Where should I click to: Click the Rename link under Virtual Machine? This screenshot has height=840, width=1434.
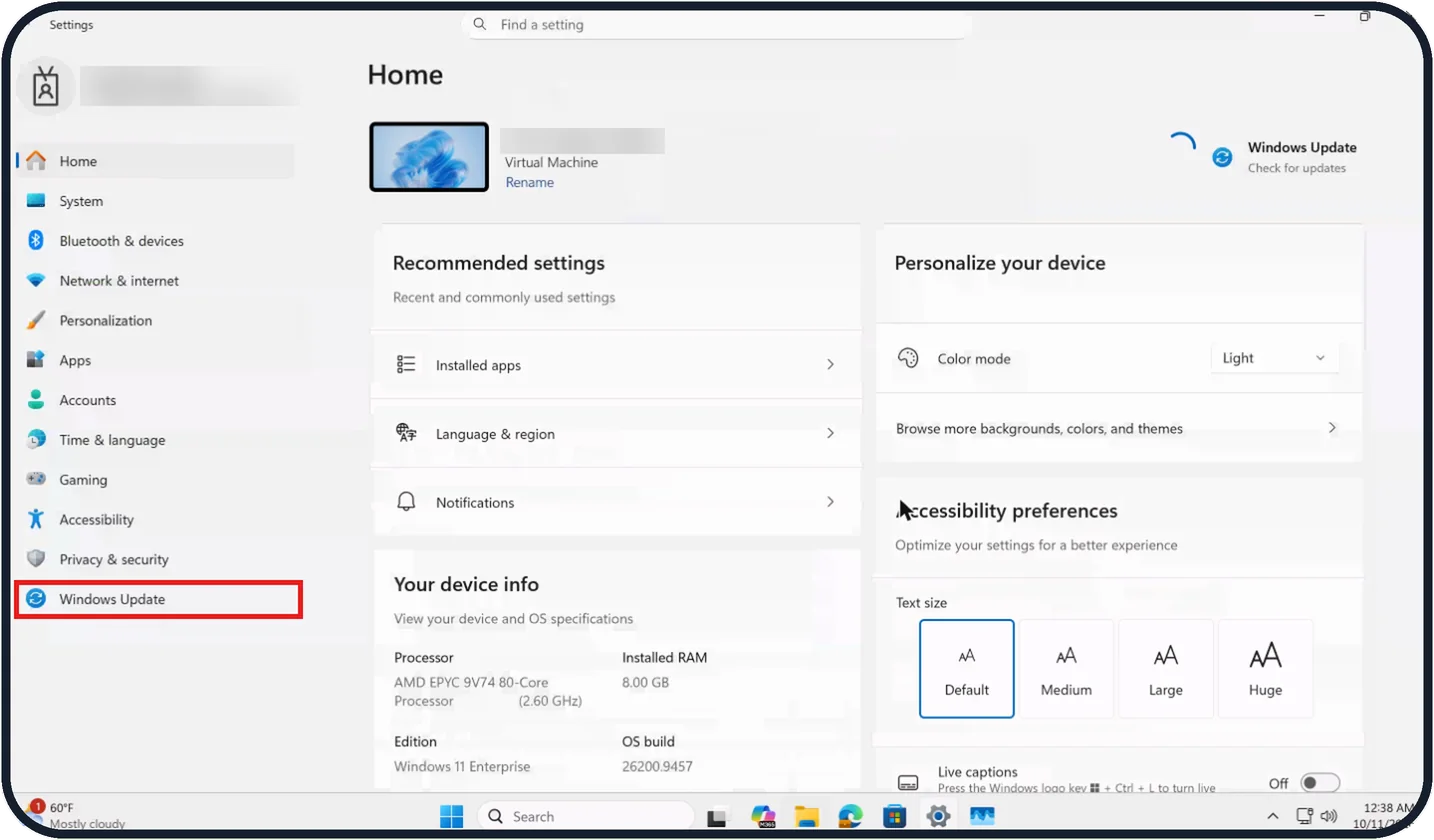529,183
